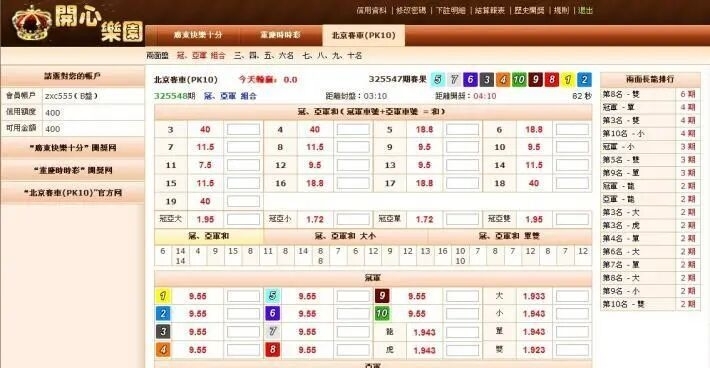710x368 pixels.
Task: Select the 七、八、九、十名 sub-menu
Action: [x=332, y=56]
